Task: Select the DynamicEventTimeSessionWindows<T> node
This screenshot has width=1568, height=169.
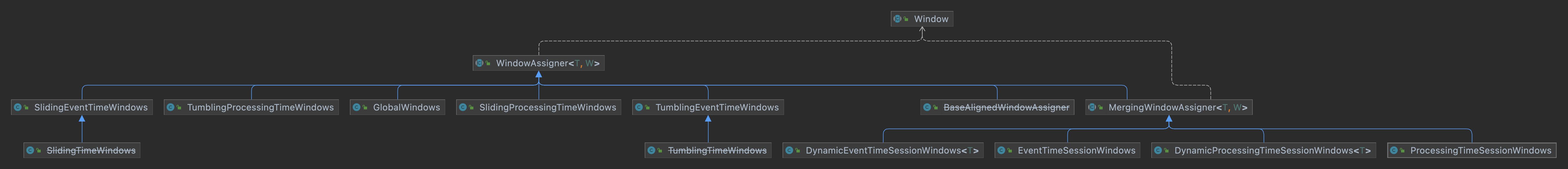Action: click(x=883, y=150)
